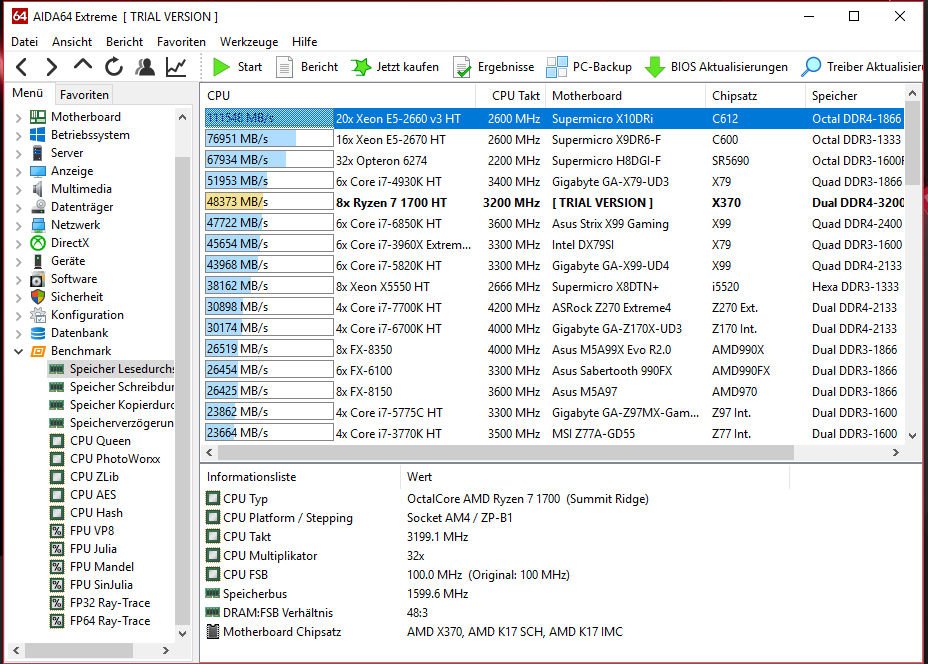Collapse the Benchmark tree node
Screen dimensions: 928x664
click(18, 351)
